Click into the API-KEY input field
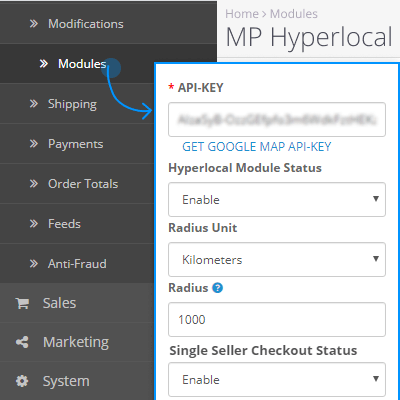Image resolution: width=400 pixels, height=400 pixels. tap(277, 119)
